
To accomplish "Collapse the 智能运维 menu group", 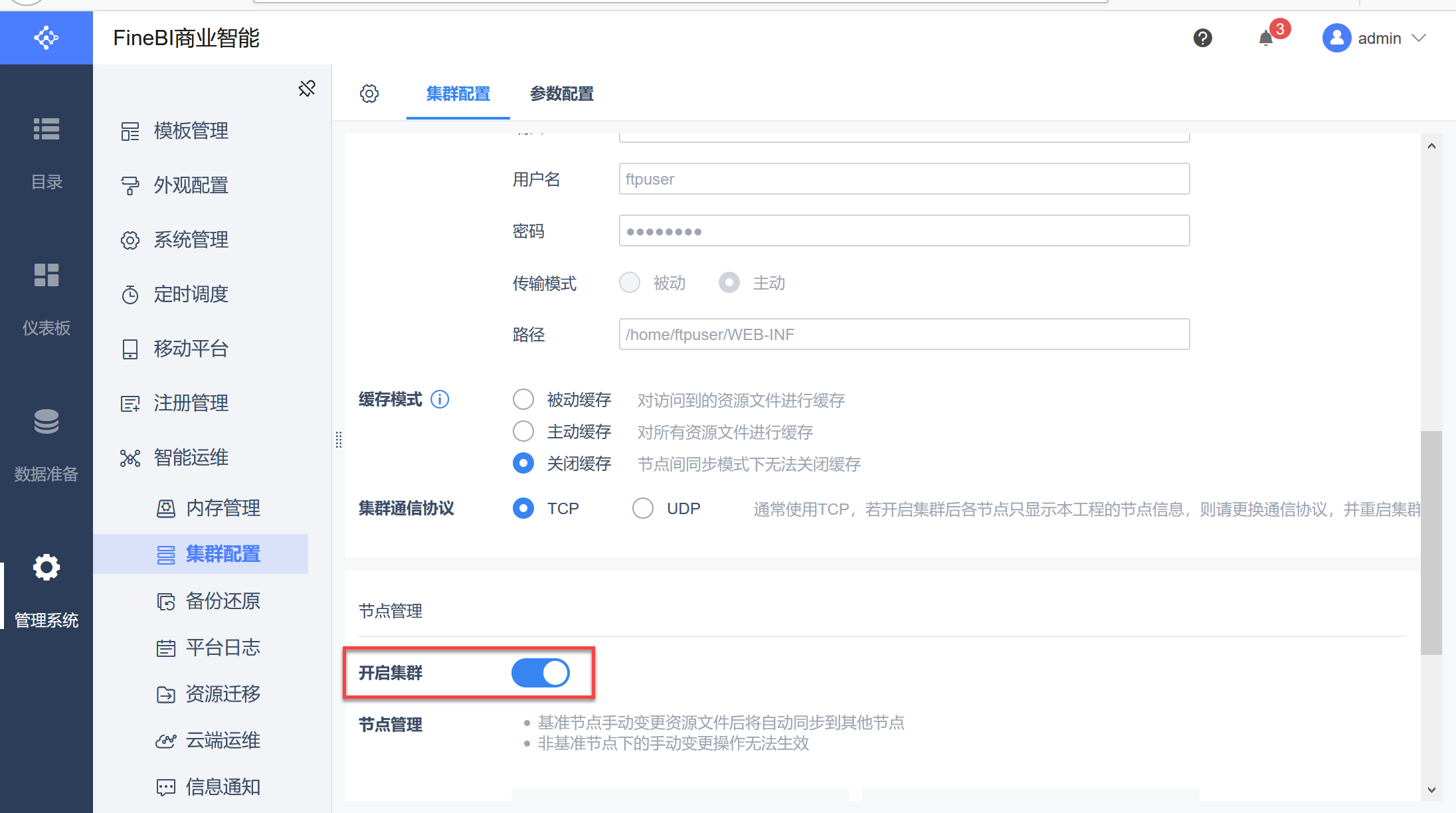I will pos(191,458).
